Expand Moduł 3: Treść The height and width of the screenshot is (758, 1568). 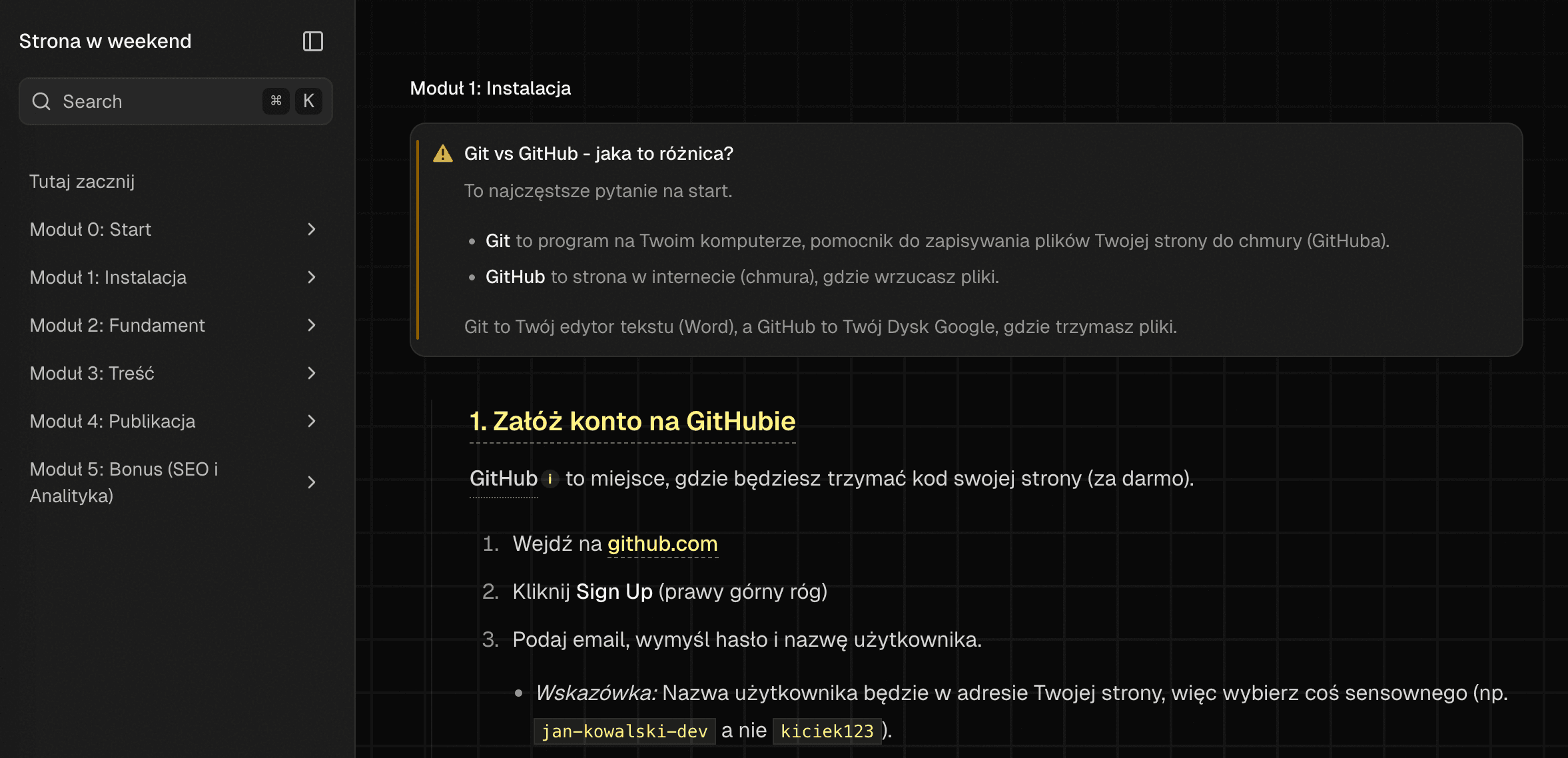311,373
